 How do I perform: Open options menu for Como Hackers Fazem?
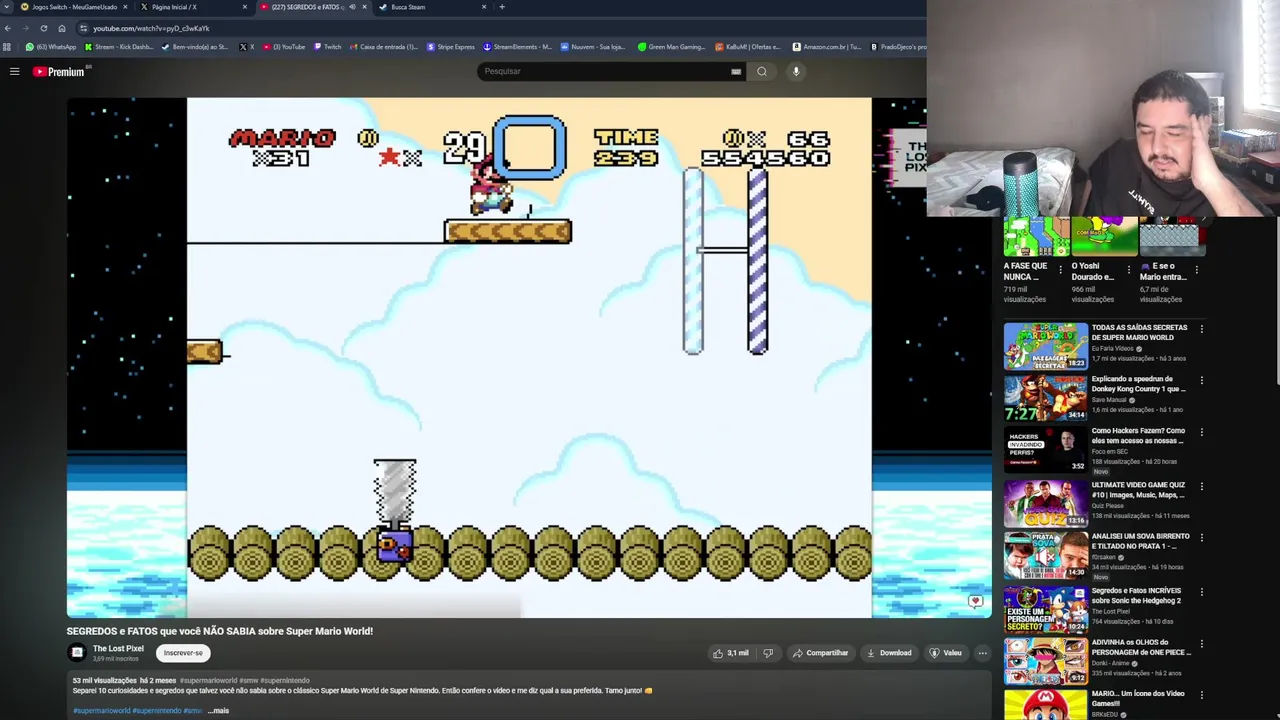point(1202,433)
